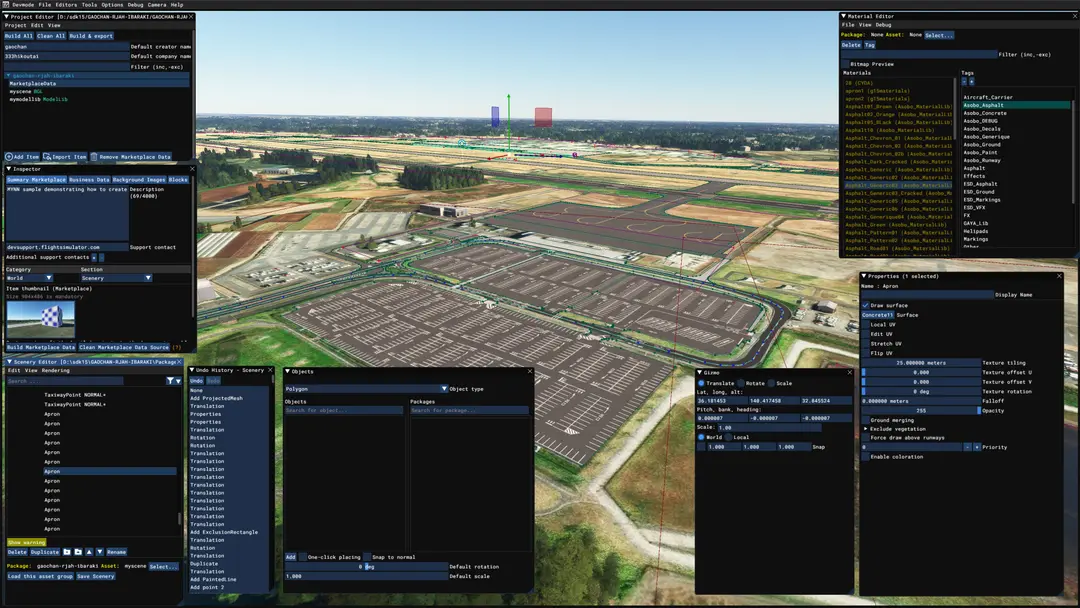Image resolution: width=1080 pixels, height=608 pixels.
Task: Close the Project Editor window
Action: point(191,17)
